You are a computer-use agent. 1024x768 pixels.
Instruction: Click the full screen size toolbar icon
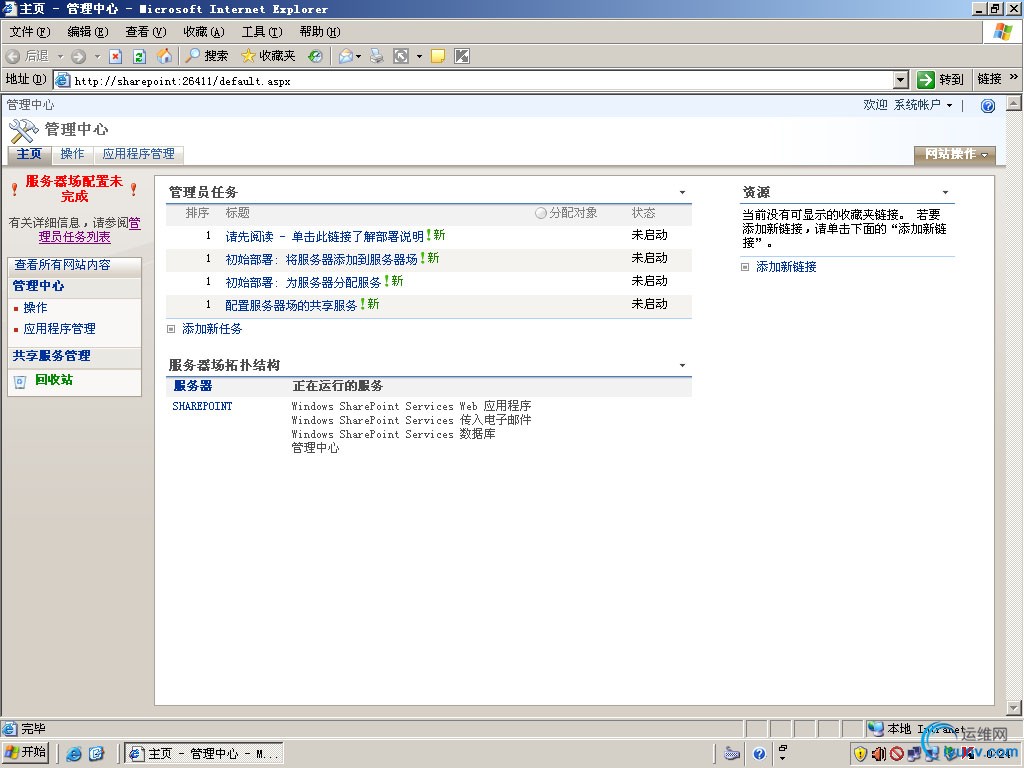point(401,57)
